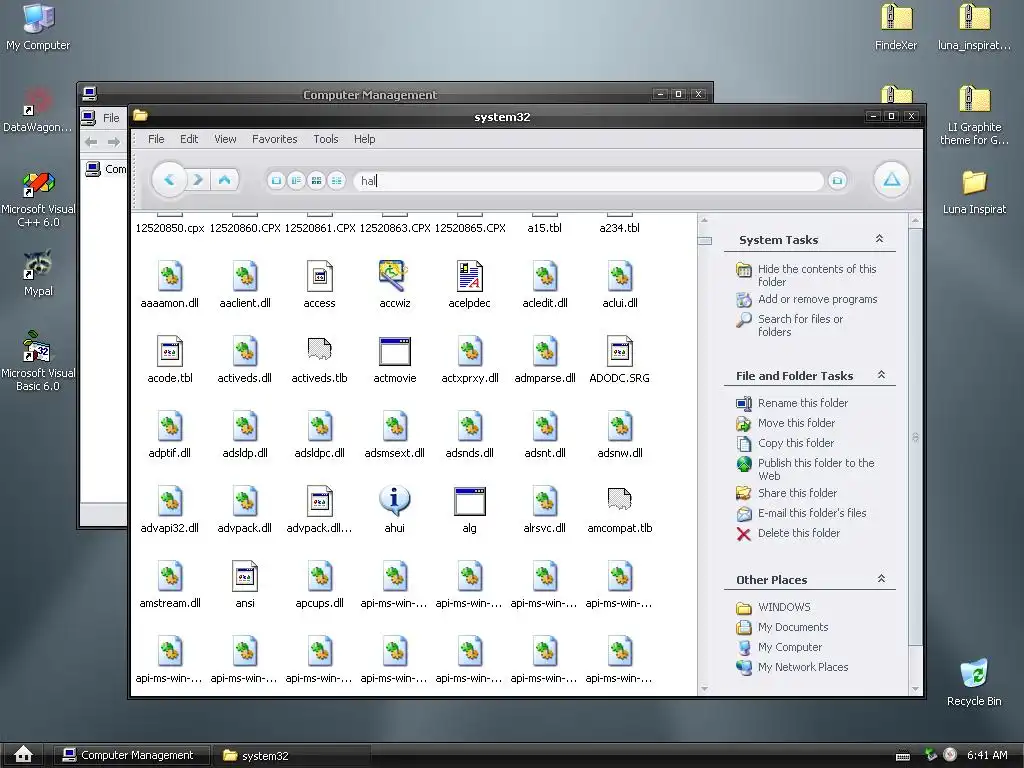Select the activeds.tlb file icon

click(319, 349)
